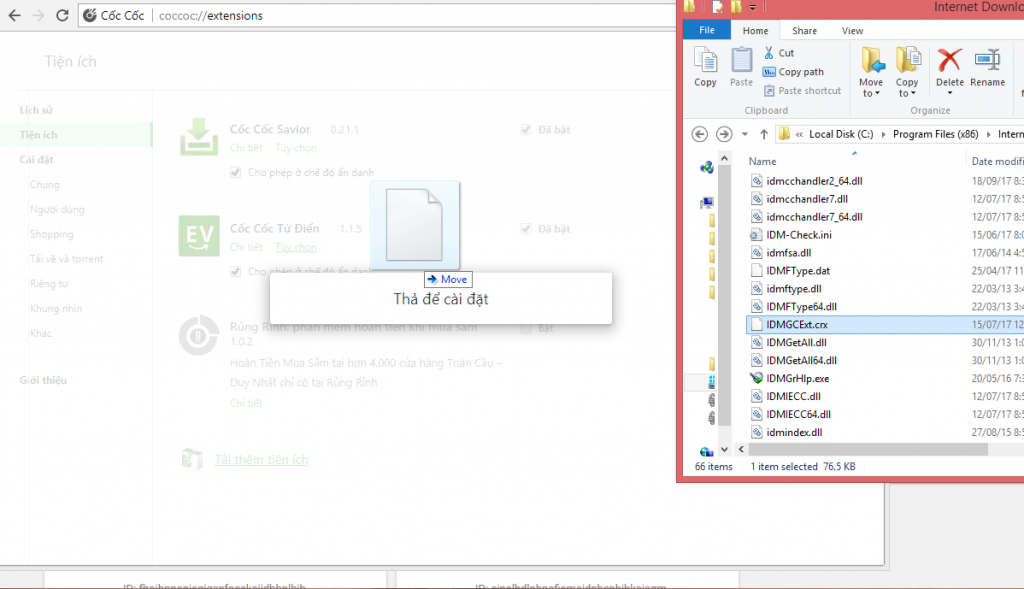Select file idmcchandler7_64.dll

(814, 217)
